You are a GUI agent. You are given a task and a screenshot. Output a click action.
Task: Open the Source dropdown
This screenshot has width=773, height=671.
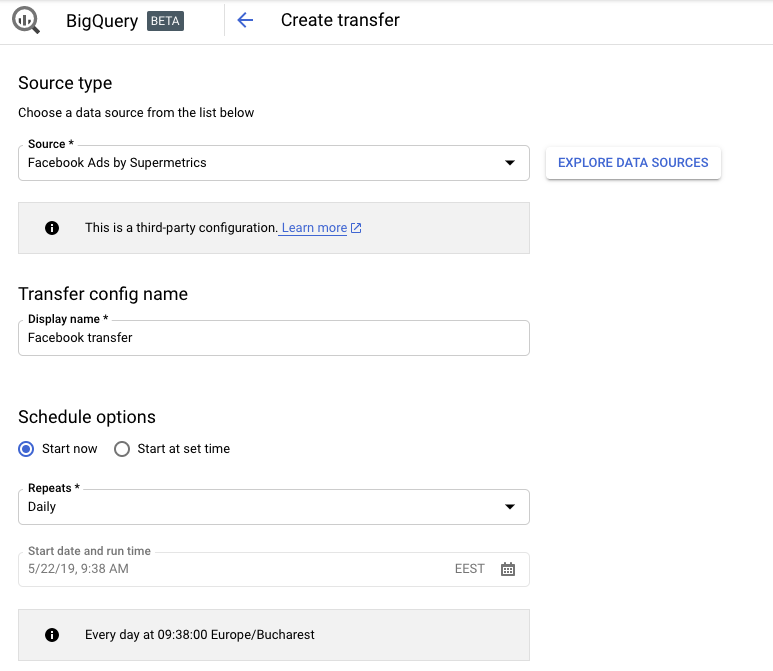pos(274,163)
